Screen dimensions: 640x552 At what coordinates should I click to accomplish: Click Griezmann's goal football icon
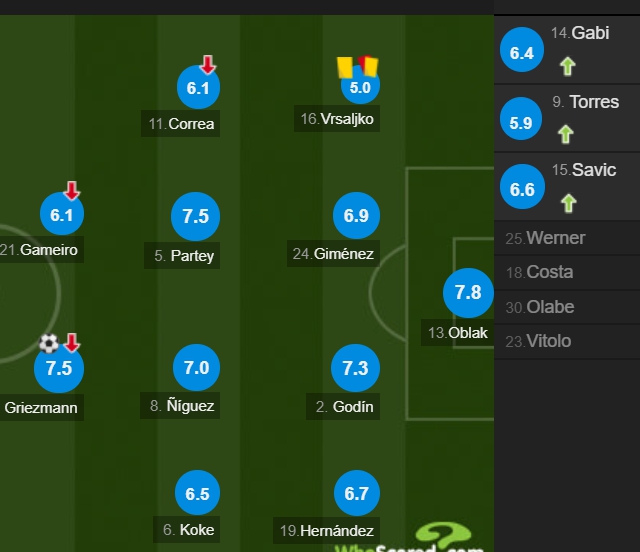coord(49,343)
